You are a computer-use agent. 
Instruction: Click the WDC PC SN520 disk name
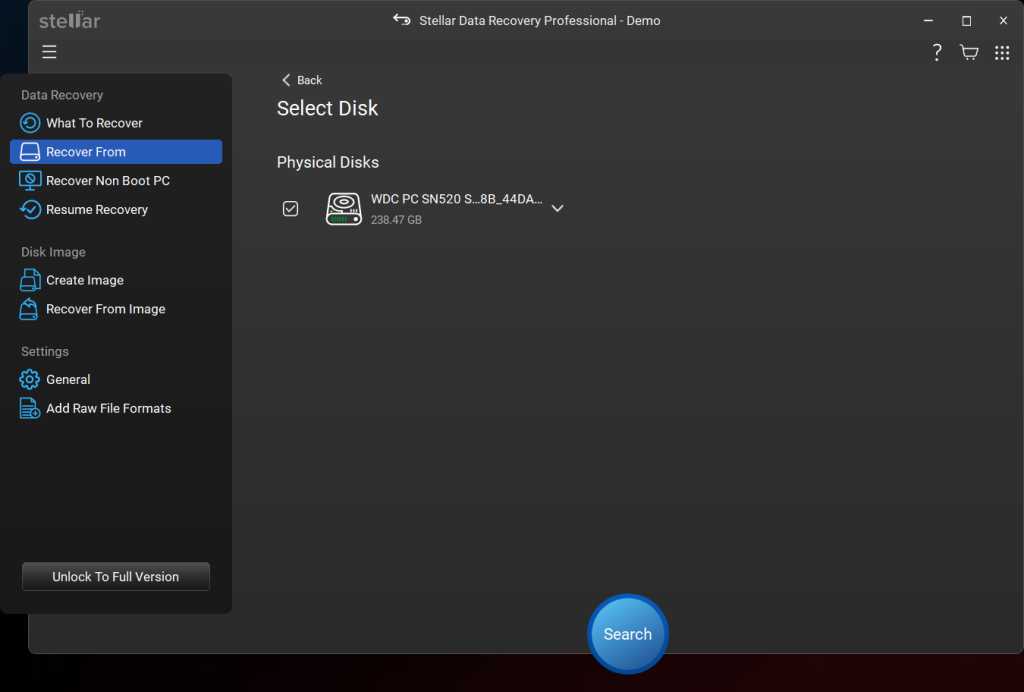456,199
